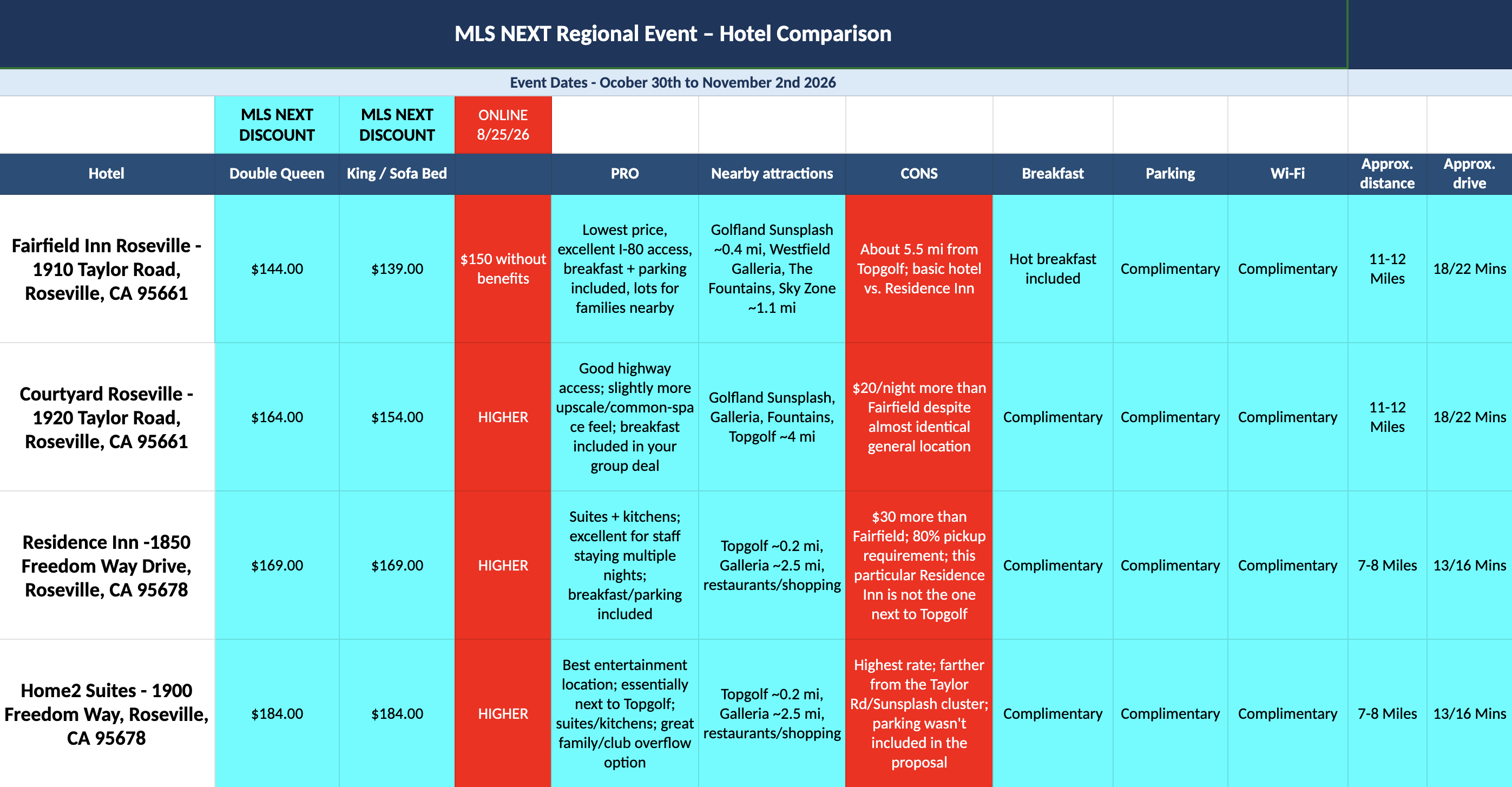The width and height of the screenshot is (1512, 787).
Task: Click Fairfield's Wi-Fi 'Complimentary' cell
Action: coord(1288,269)
